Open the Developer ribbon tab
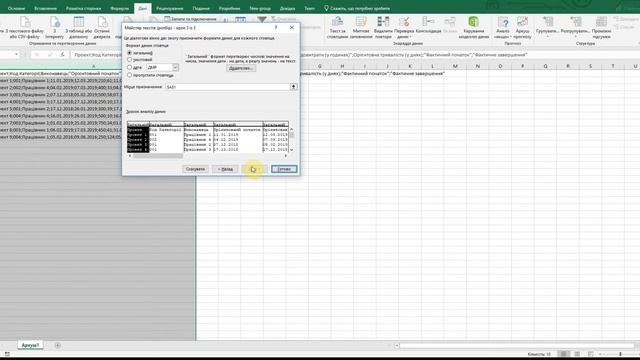Image resolution: width=640 pixels, height=360 pixels. [229, 8]
